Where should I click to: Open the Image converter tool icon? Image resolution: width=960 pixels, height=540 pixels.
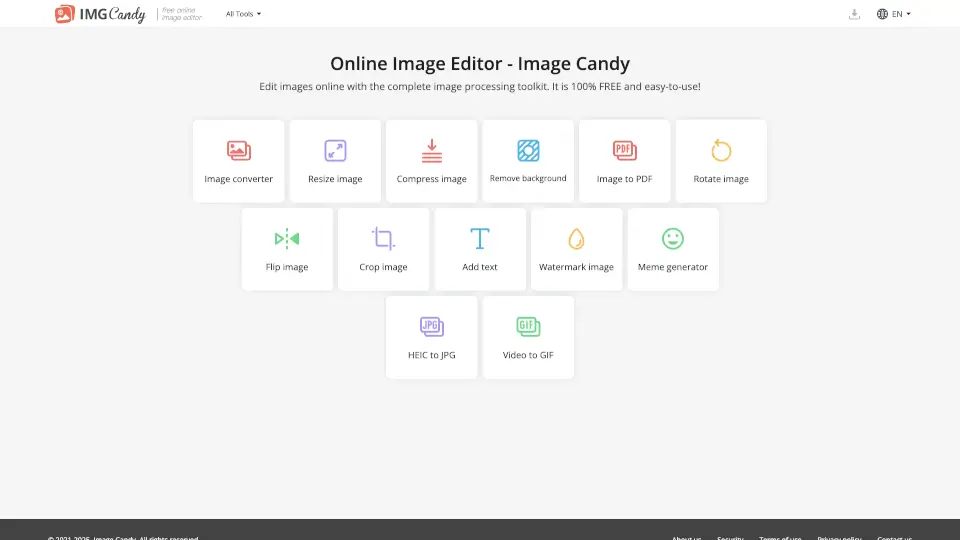pos(238,151)
